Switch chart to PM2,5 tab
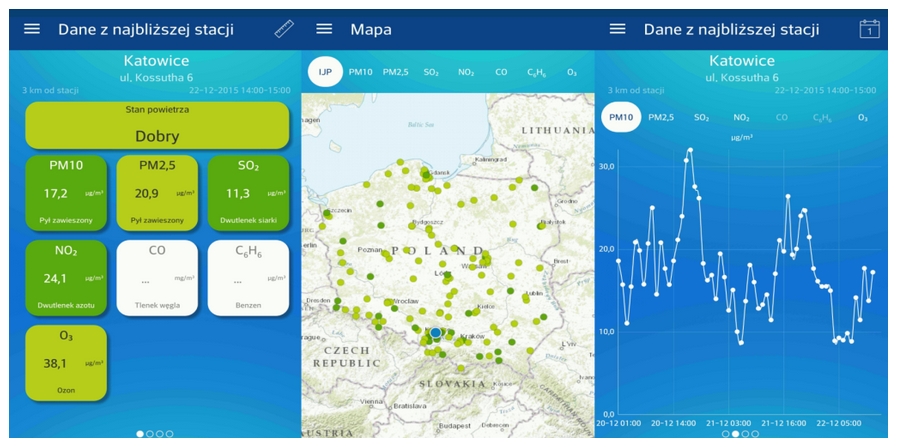The image size is (898, 447). coord(661,117)
